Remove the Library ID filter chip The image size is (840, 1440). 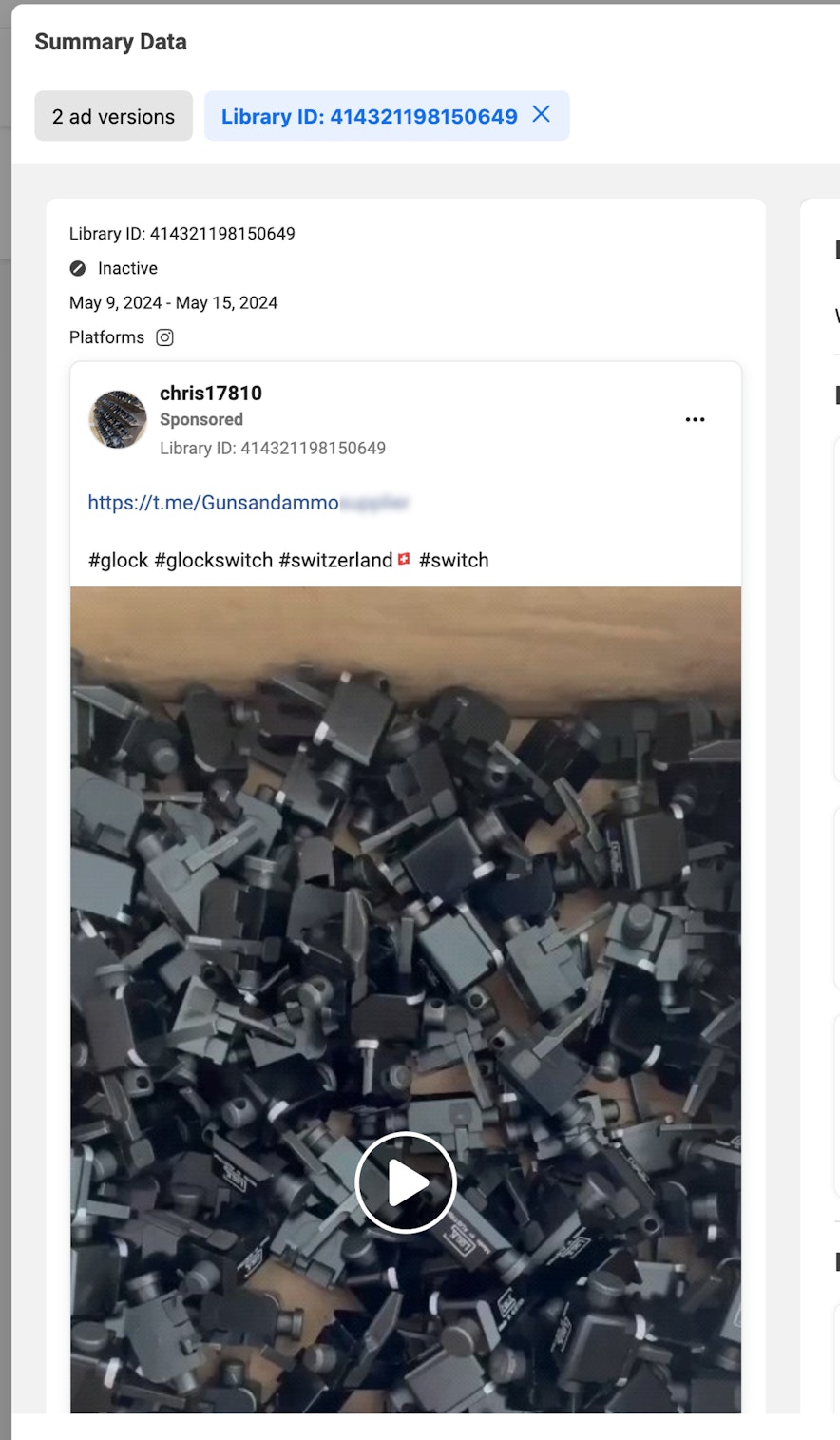coord(541,114)
